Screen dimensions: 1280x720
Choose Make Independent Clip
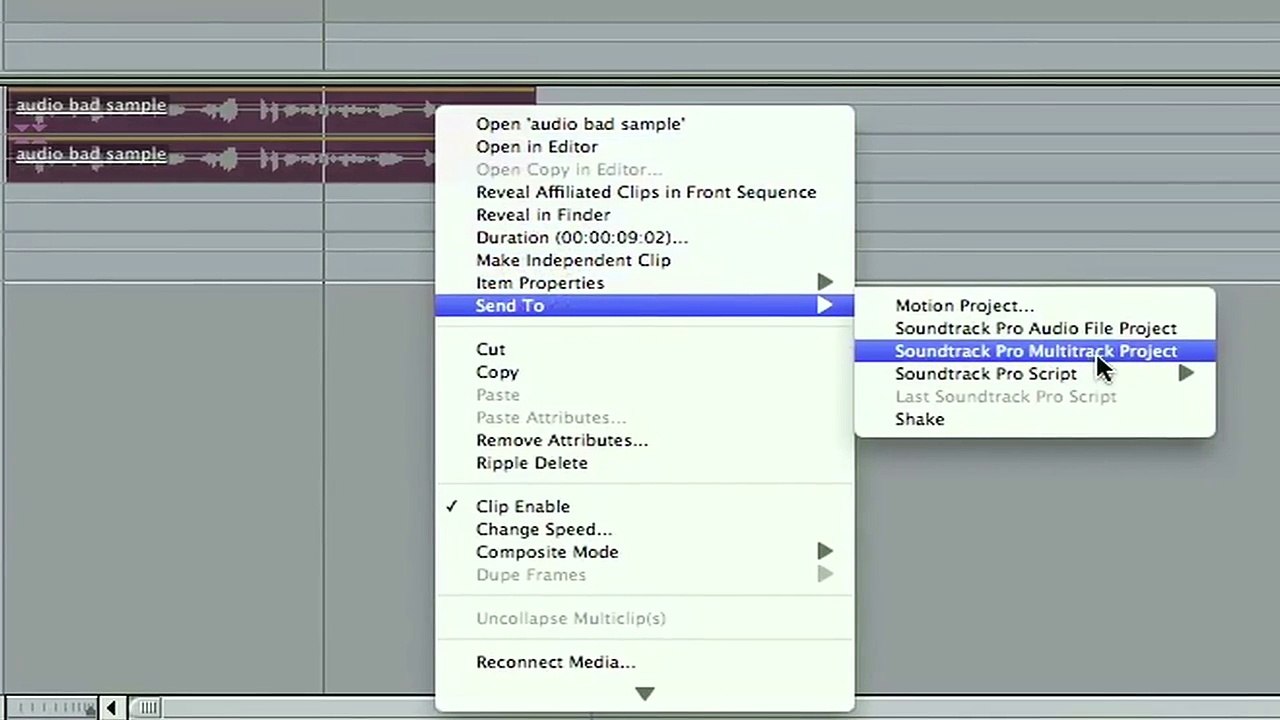[x=645, y=260]
